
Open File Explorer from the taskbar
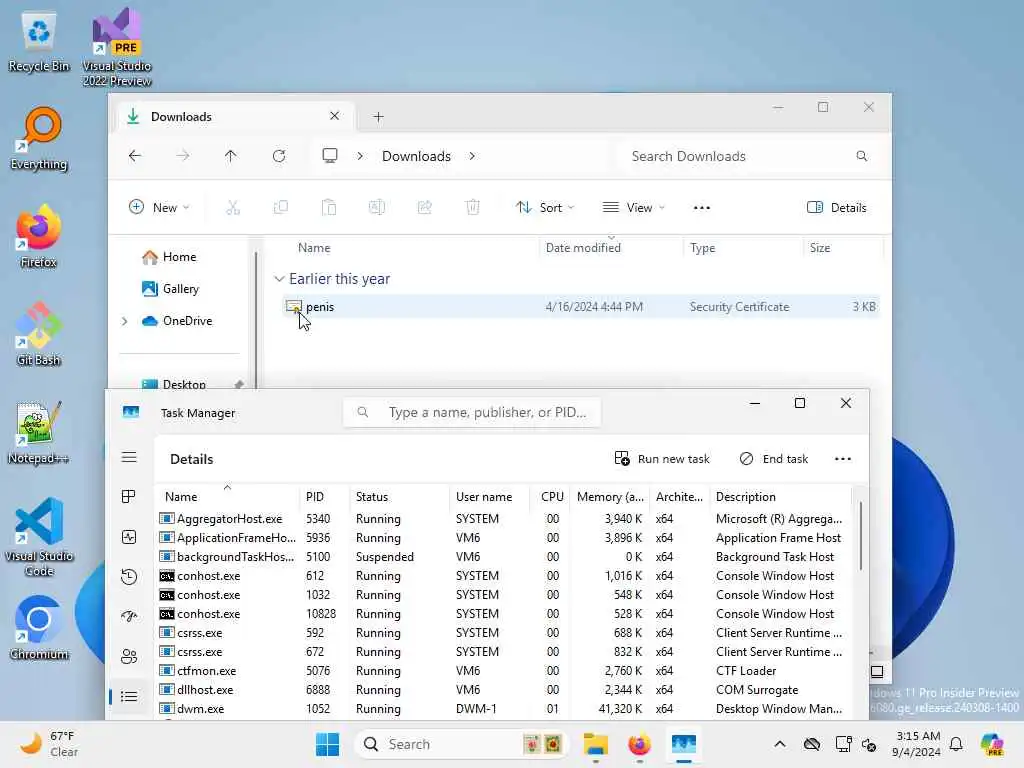pyautogui.click(x=596, y=744)
